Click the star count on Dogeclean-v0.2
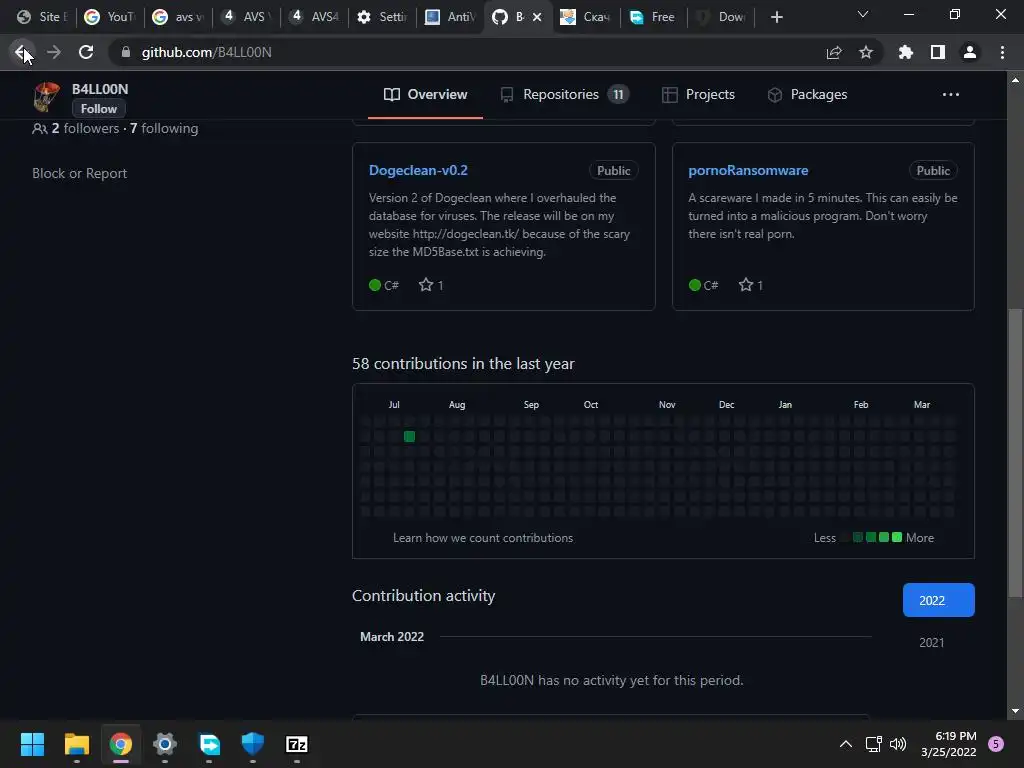The height and width of the screenshot is (768, 1024). tap(431, 285)
